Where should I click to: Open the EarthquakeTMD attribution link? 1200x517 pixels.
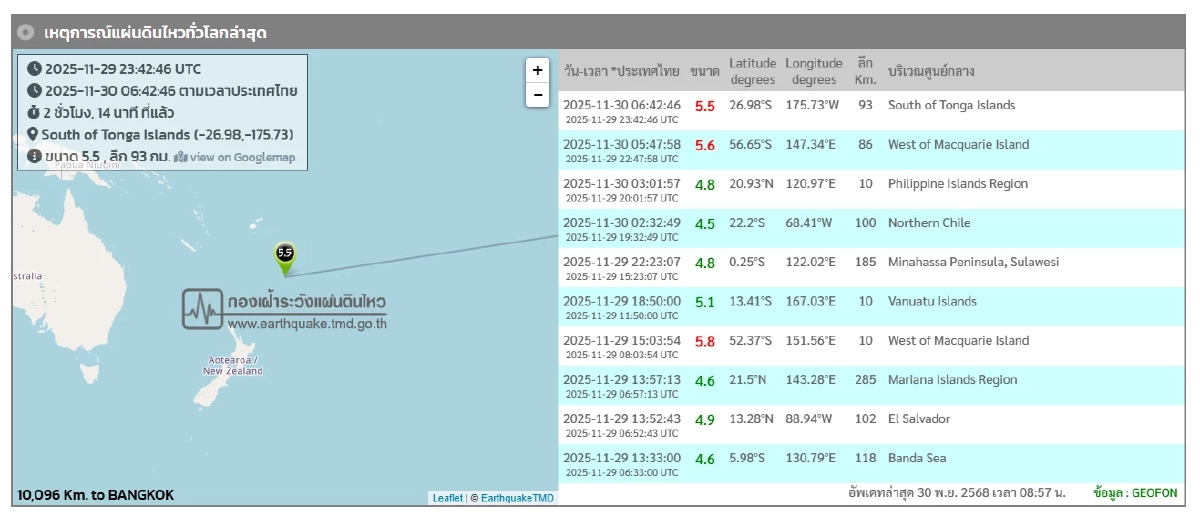pos(517,498)
